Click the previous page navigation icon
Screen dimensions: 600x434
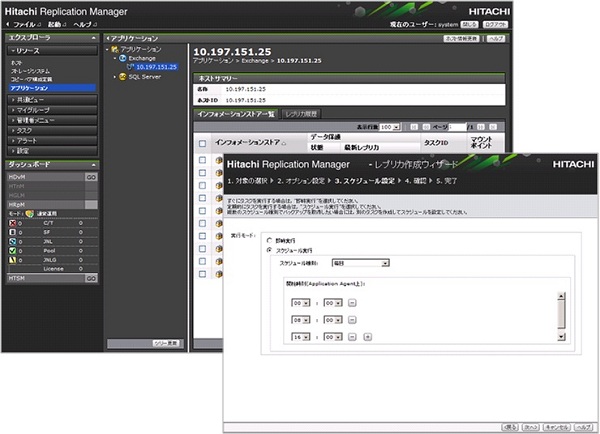point(426,127)
